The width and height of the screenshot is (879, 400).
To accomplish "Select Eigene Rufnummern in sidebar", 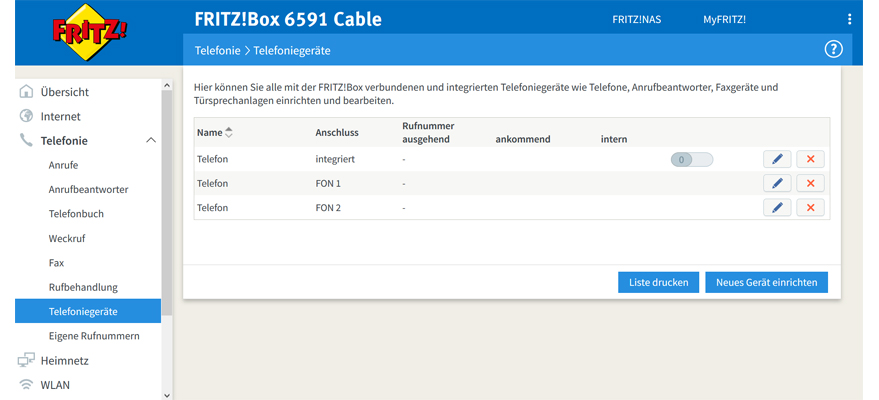I will (94, 336).
